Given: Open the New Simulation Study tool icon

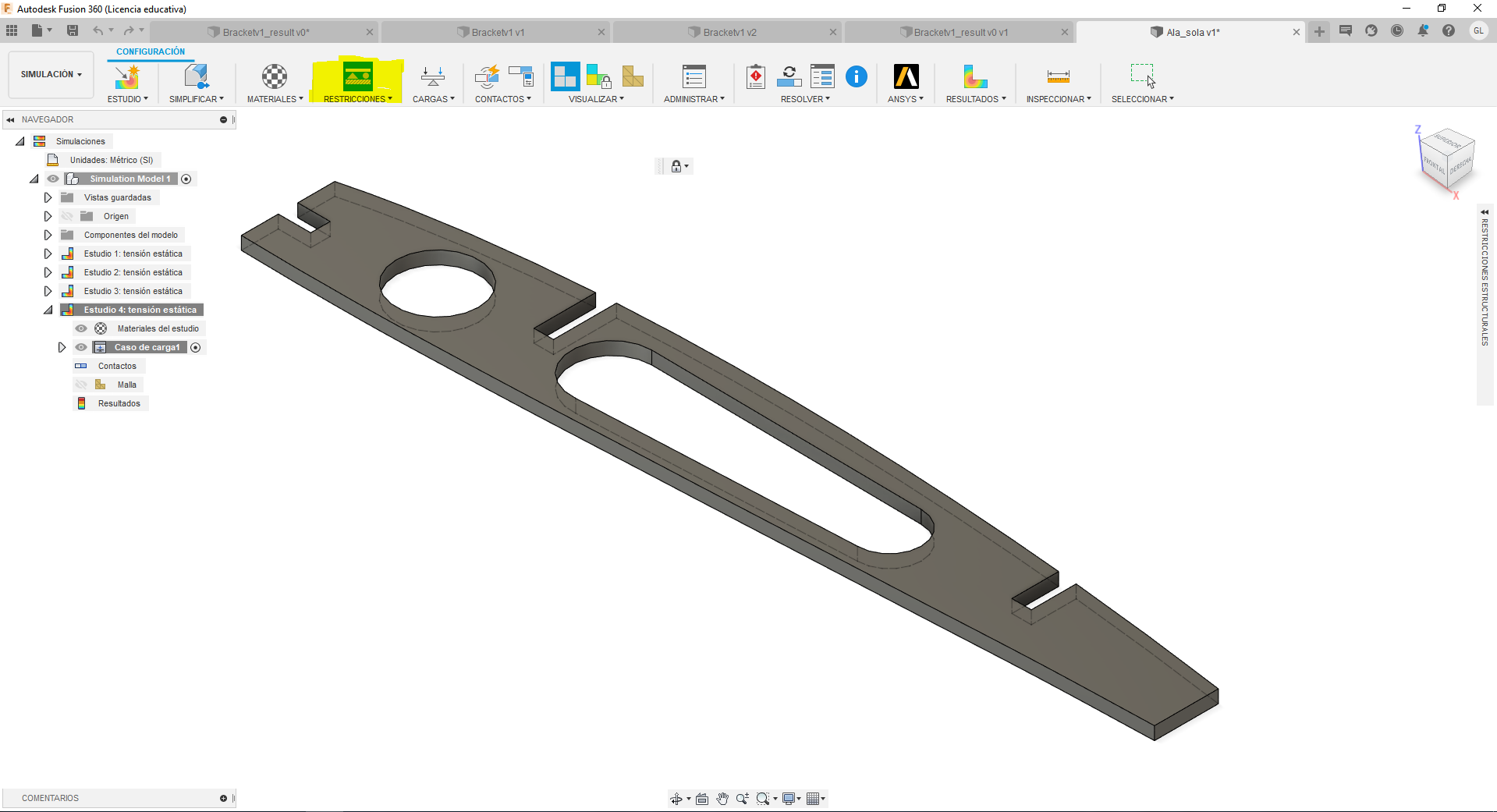Looking at the screenshot, I should tap(126, 76).
